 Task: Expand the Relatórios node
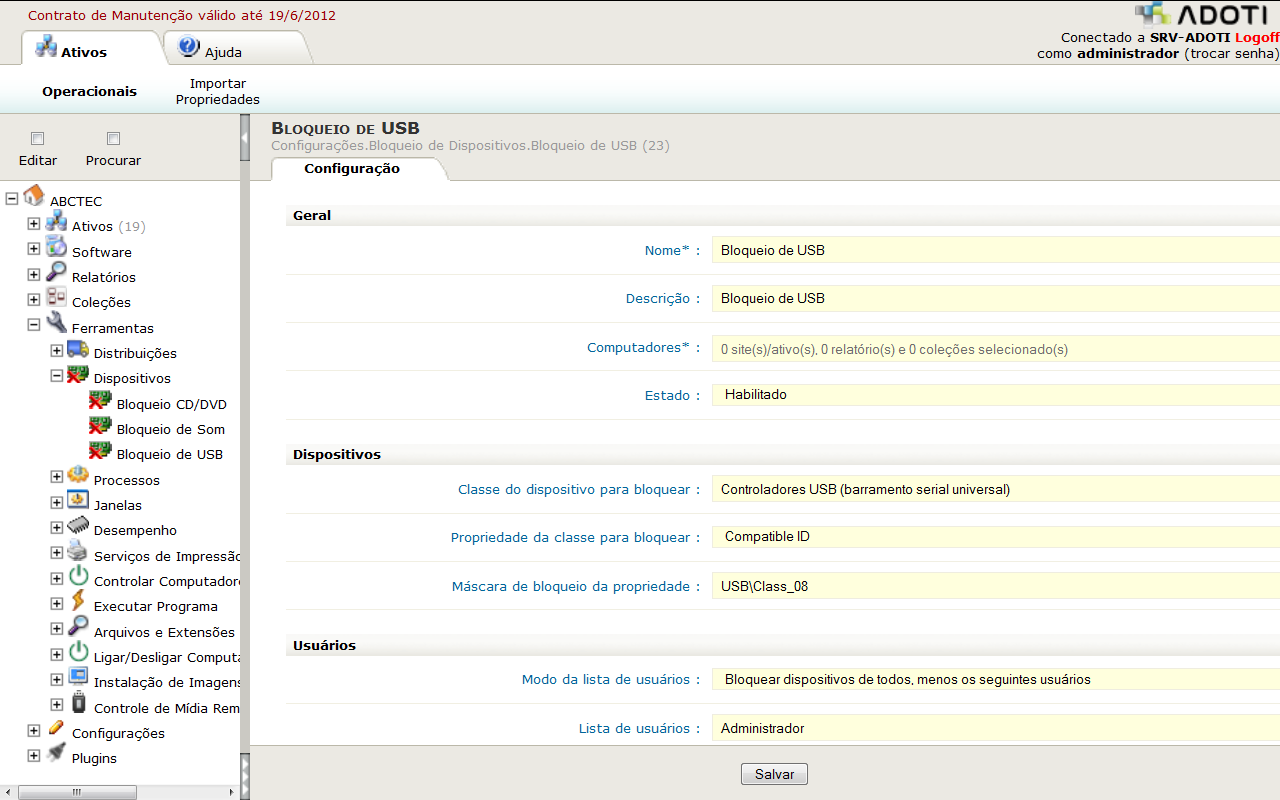click(34, 274)
